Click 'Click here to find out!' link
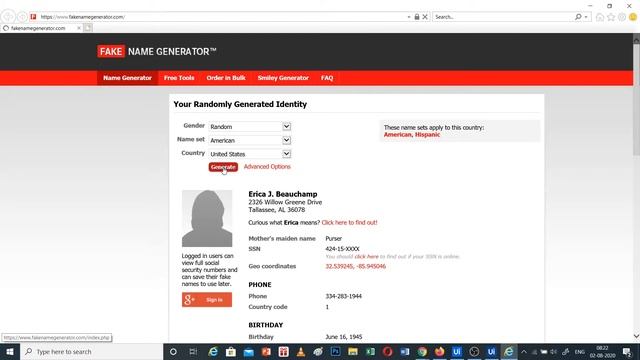This screenshot has height=360, width=640. [349, 222]
